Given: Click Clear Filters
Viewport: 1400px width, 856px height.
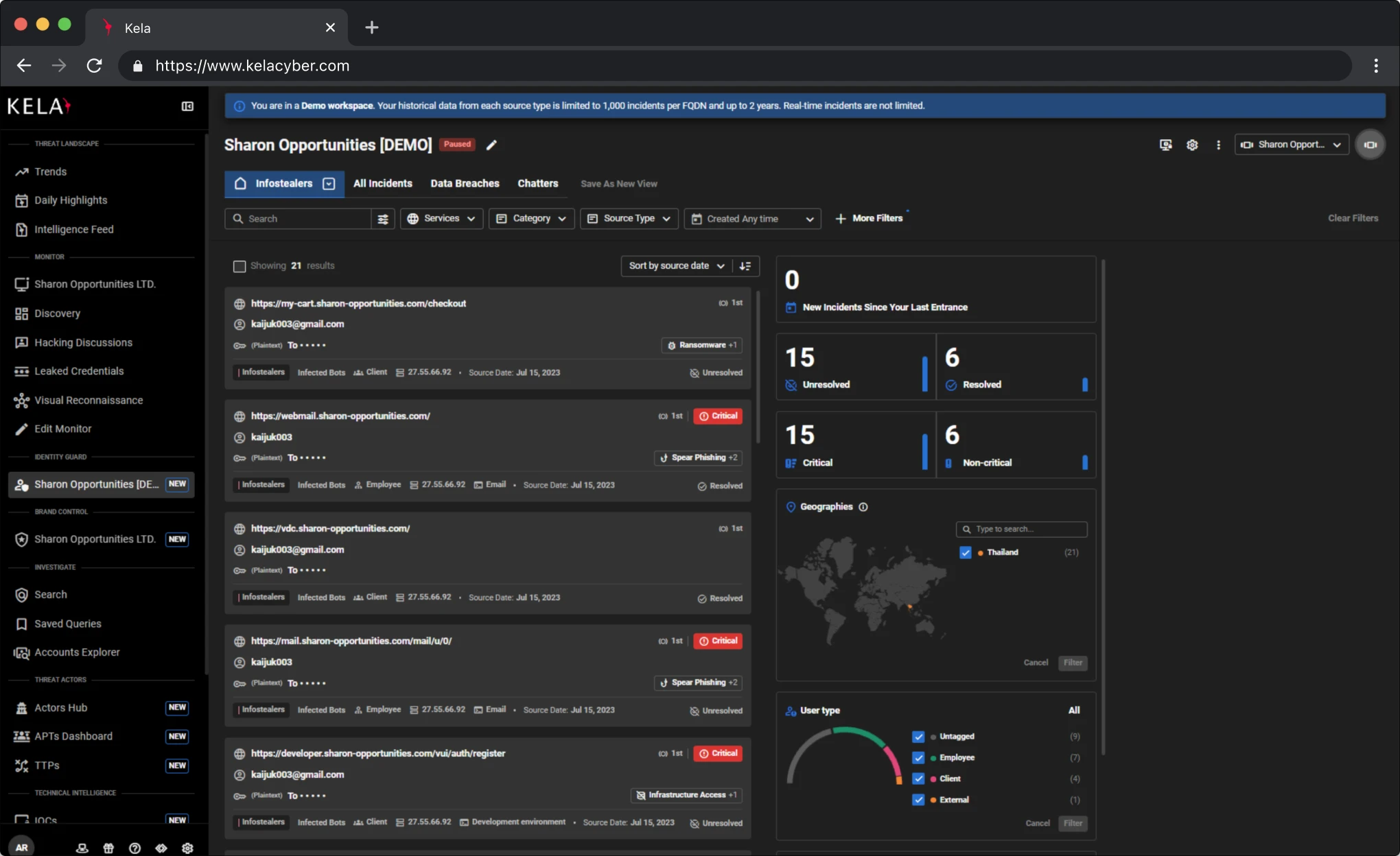Looking at the screenshot, I should click(1353, 218).
